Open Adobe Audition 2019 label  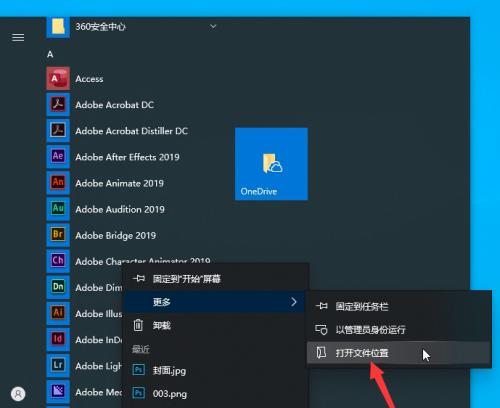(x=120, y=209)
